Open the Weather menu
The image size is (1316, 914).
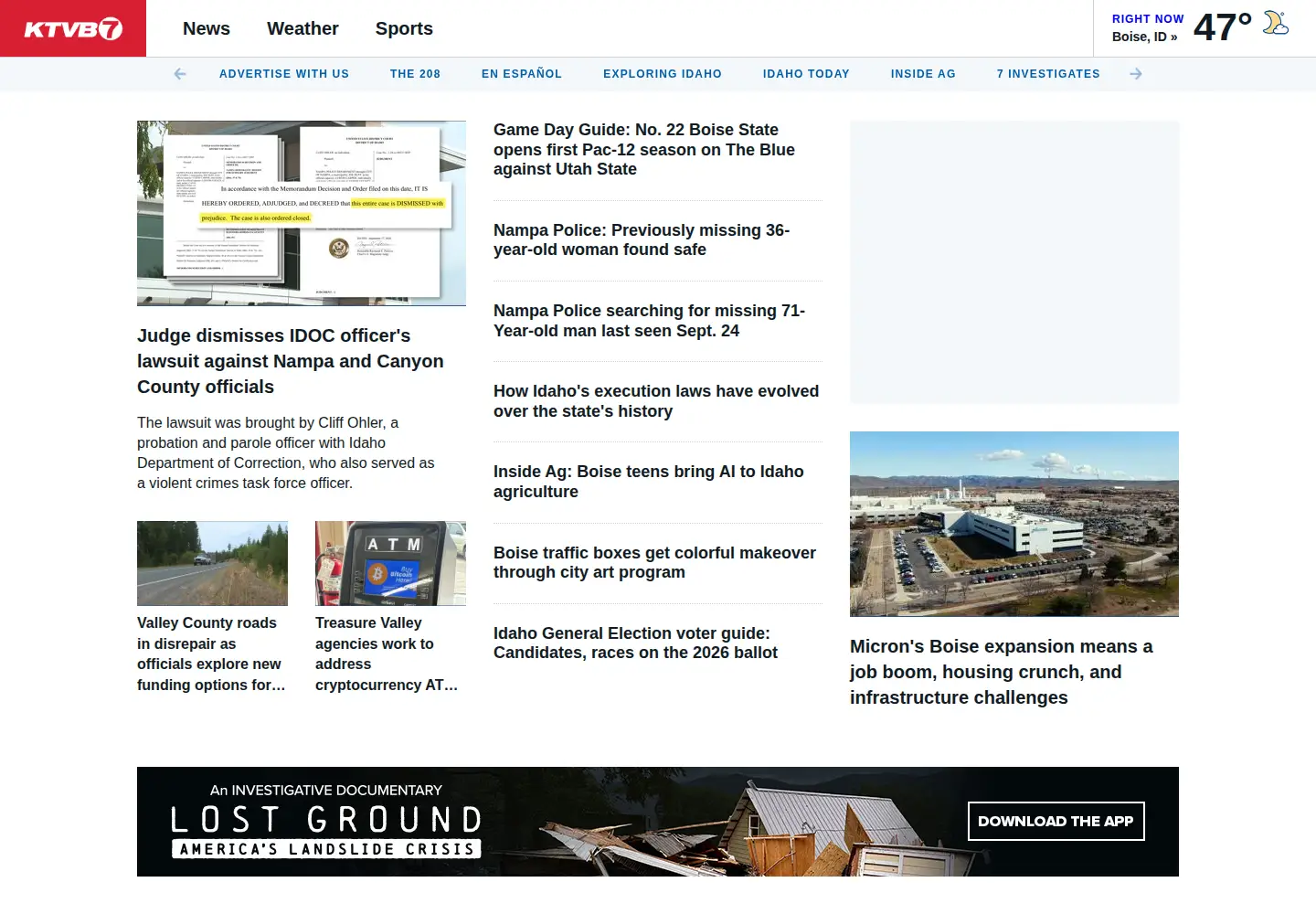tap(302, 28)
